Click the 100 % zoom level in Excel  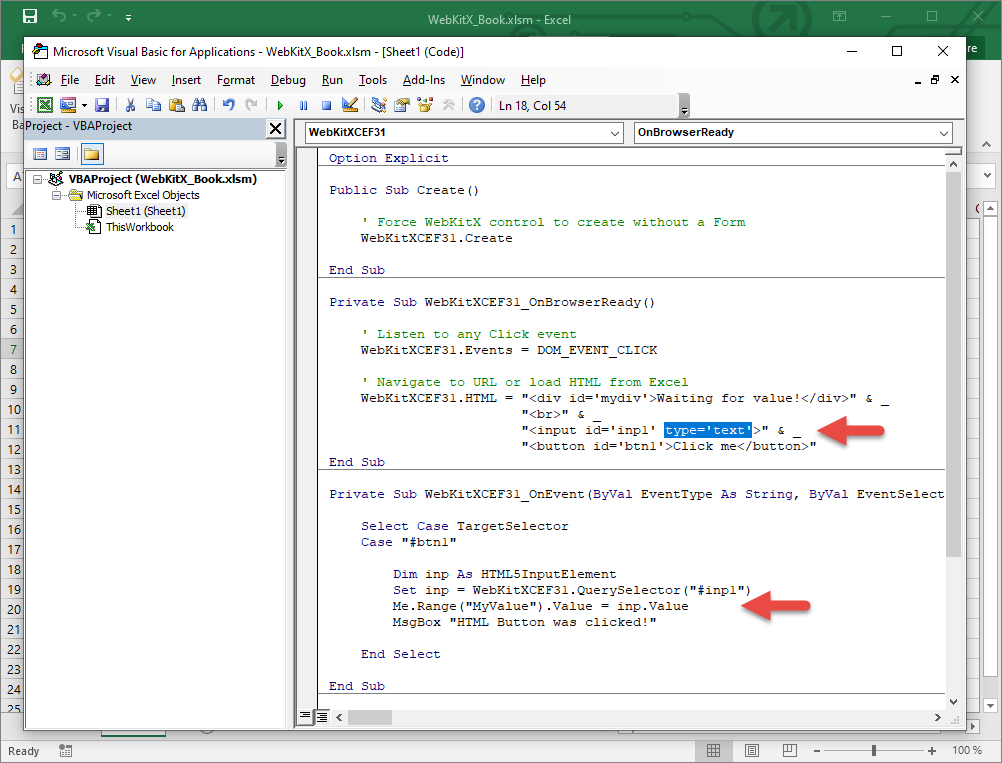tap(967, 750)
